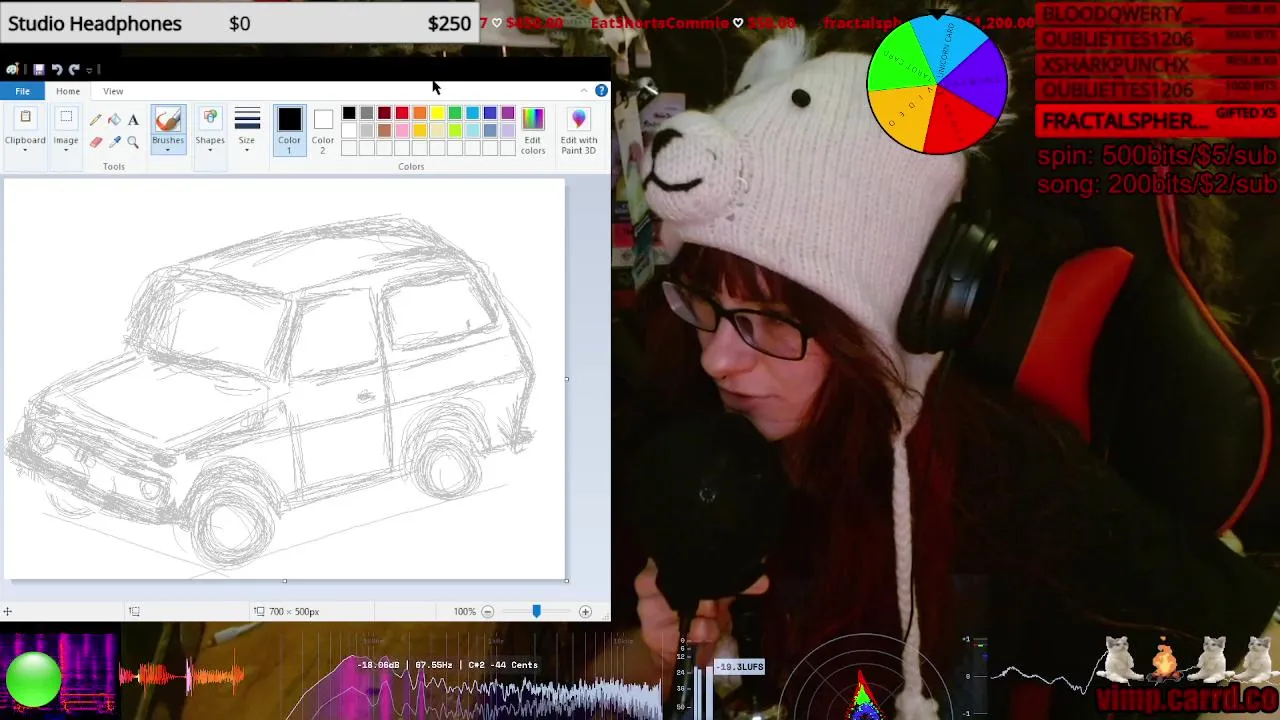Image resolution: width=1280 pixels, height=720 pixels.
Task: Open Edit with Paint 3D
Action: pos(578,132)
